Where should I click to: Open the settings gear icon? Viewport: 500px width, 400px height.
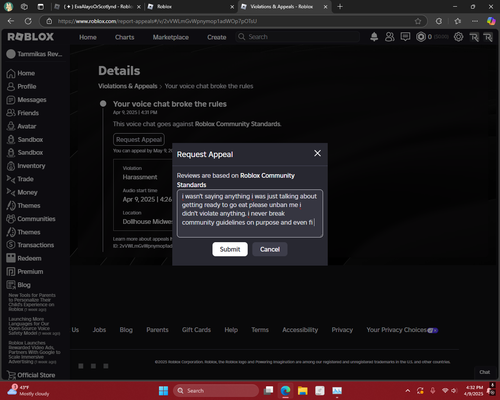click(459, 37)
